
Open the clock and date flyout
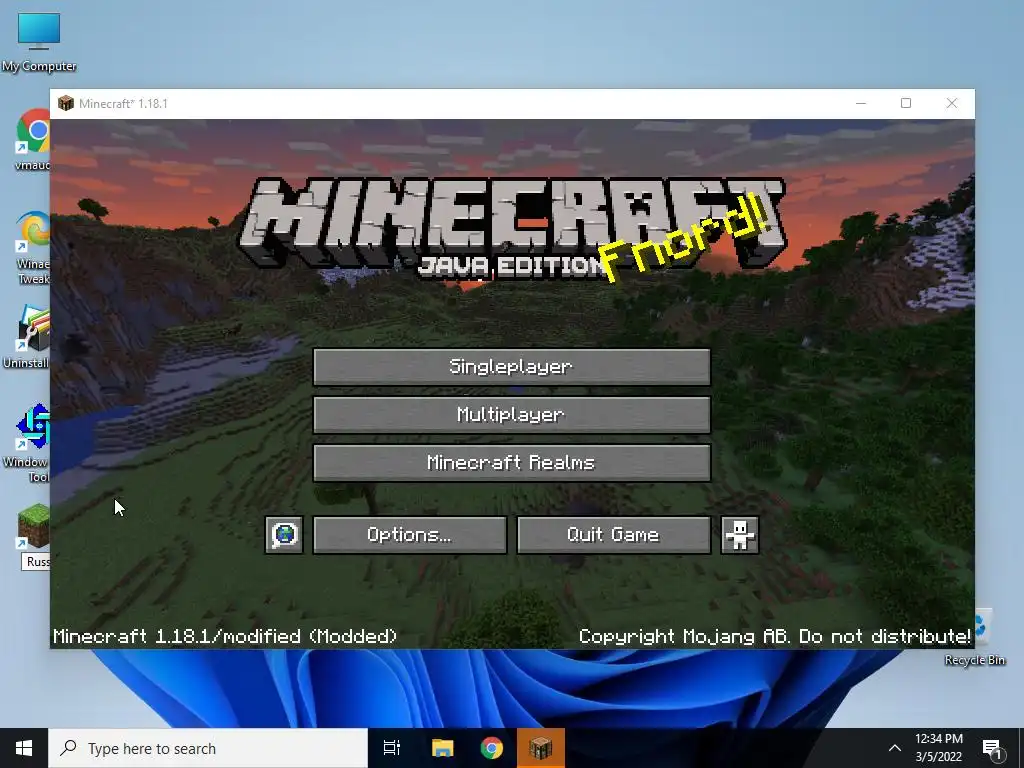938,748
